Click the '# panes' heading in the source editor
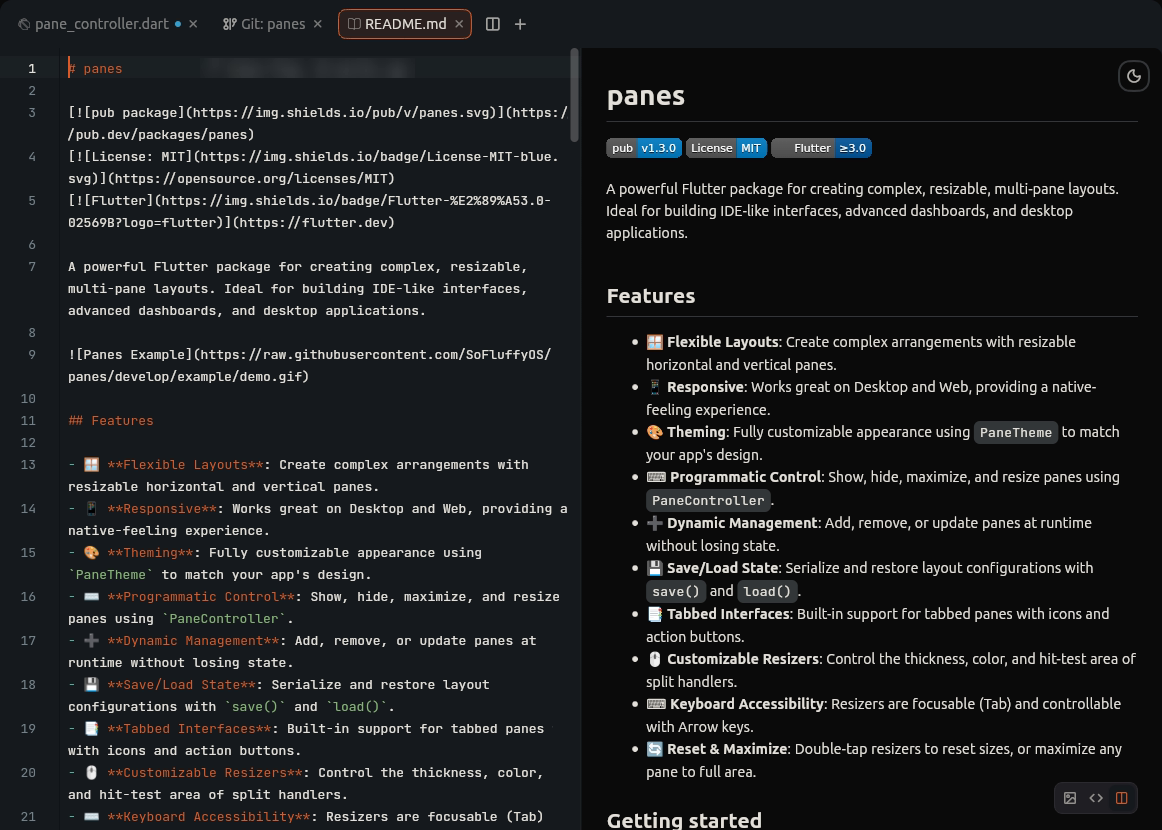 click(95, 68)
